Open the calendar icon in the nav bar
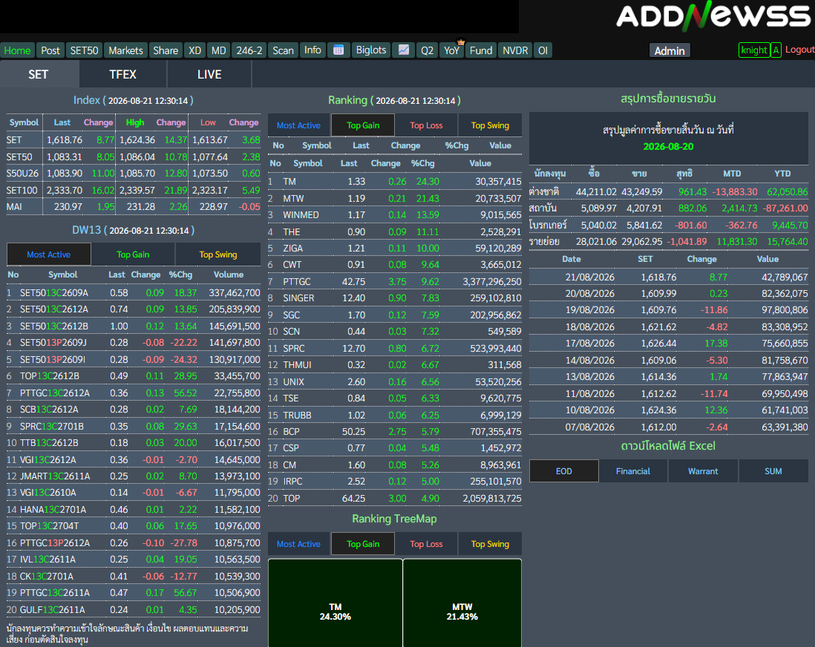Screen dimensions: 815x647 pyautogui.click(x=338, y=50)
